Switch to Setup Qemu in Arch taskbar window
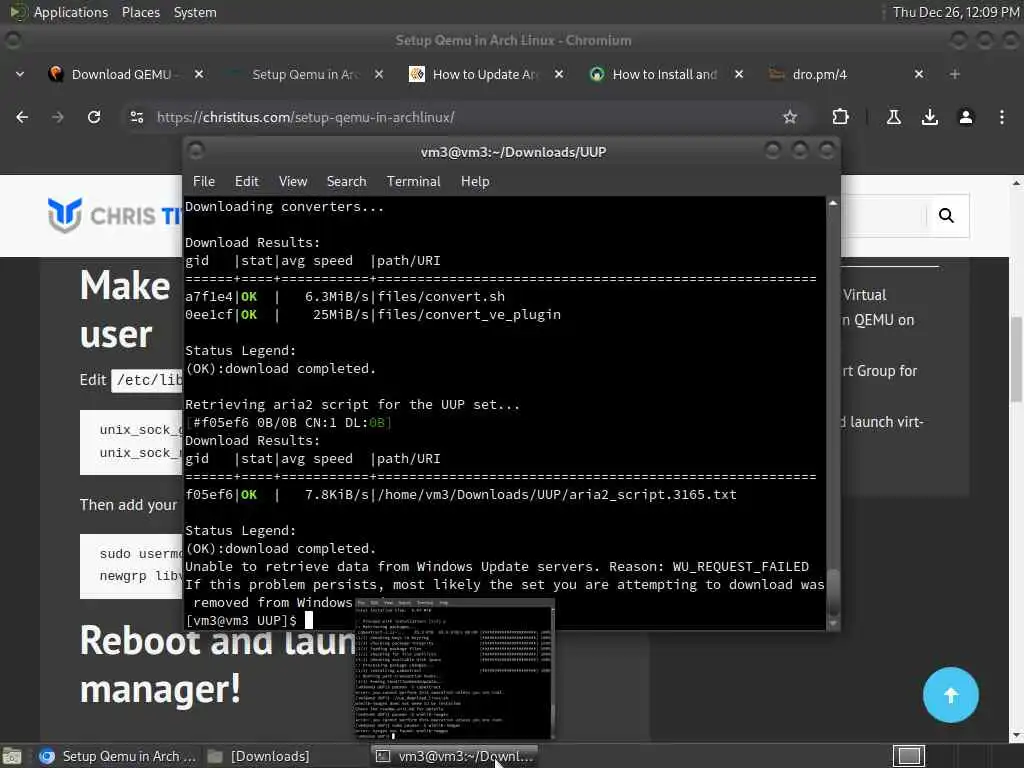The image size is (1024, 768). point(118,756)
